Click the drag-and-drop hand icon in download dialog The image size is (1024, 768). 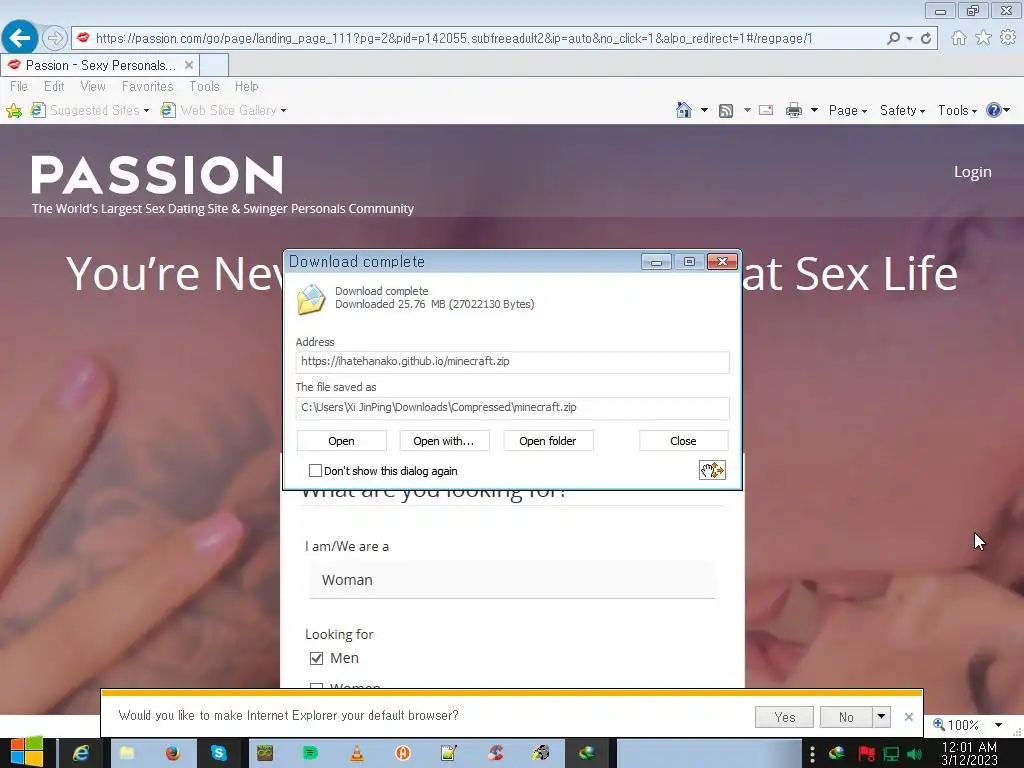coord(712,470)
